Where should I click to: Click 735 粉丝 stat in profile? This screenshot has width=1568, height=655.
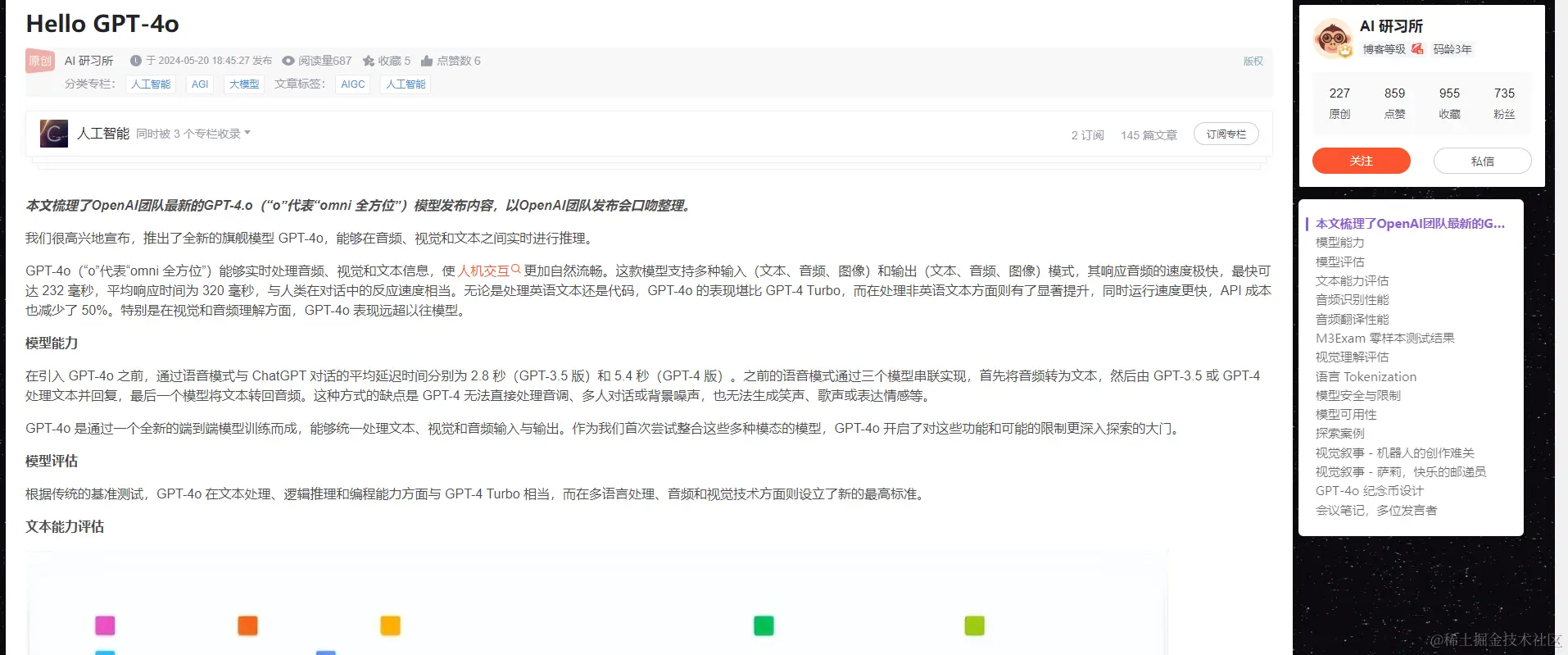coord(1504,103)
